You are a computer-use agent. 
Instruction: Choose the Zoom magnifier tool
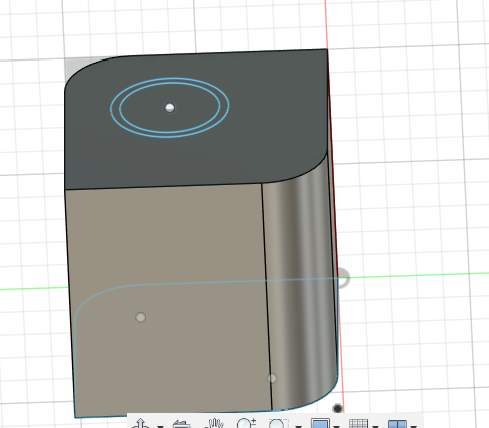click(x=246, y=423)
